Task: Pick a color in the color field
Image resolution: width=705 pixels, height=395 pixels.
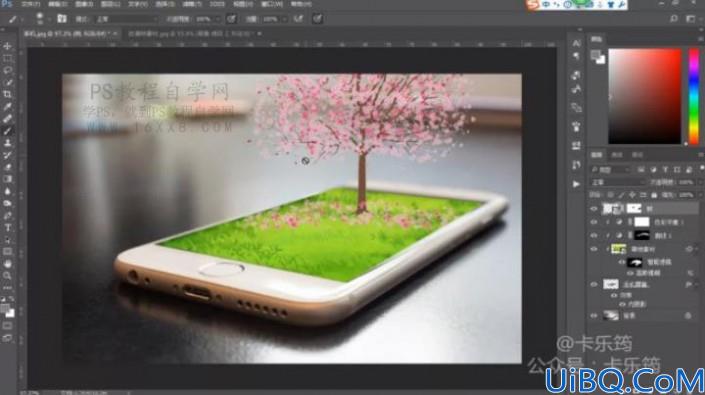Action: click(644, 96)
